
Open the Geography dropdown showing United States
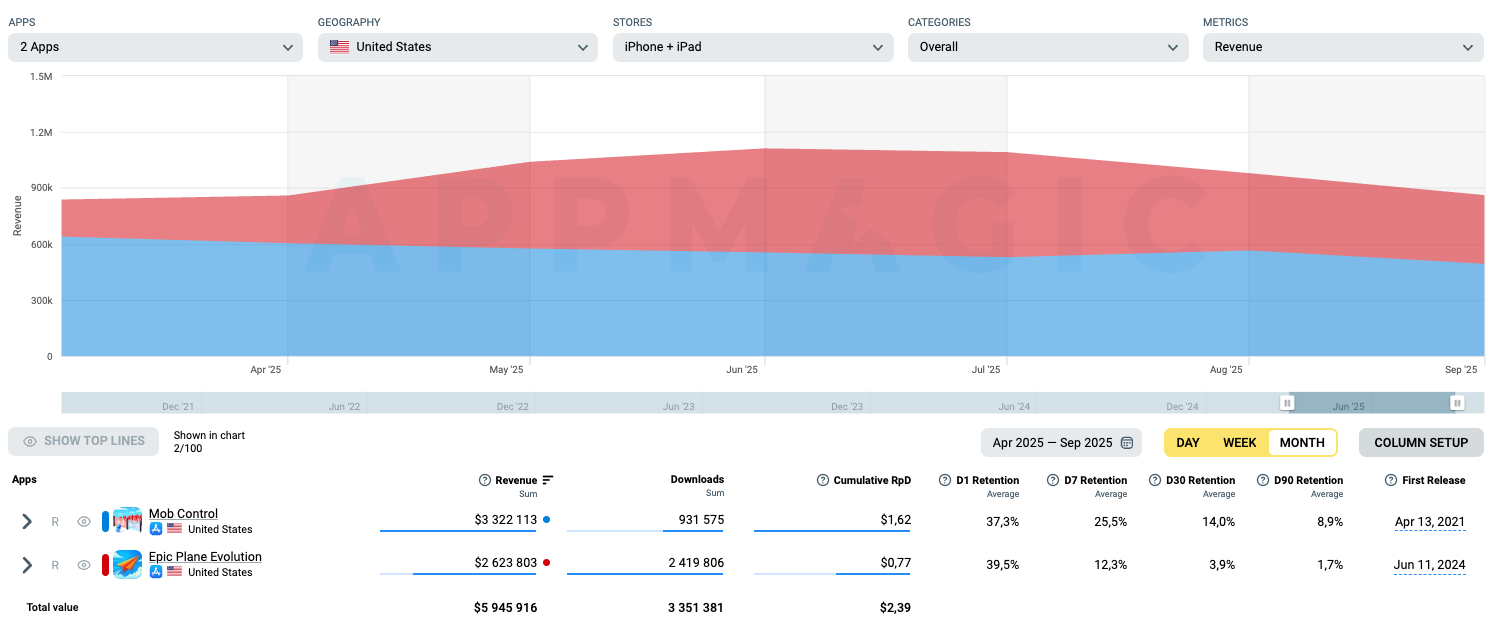[x=457, y=47]
